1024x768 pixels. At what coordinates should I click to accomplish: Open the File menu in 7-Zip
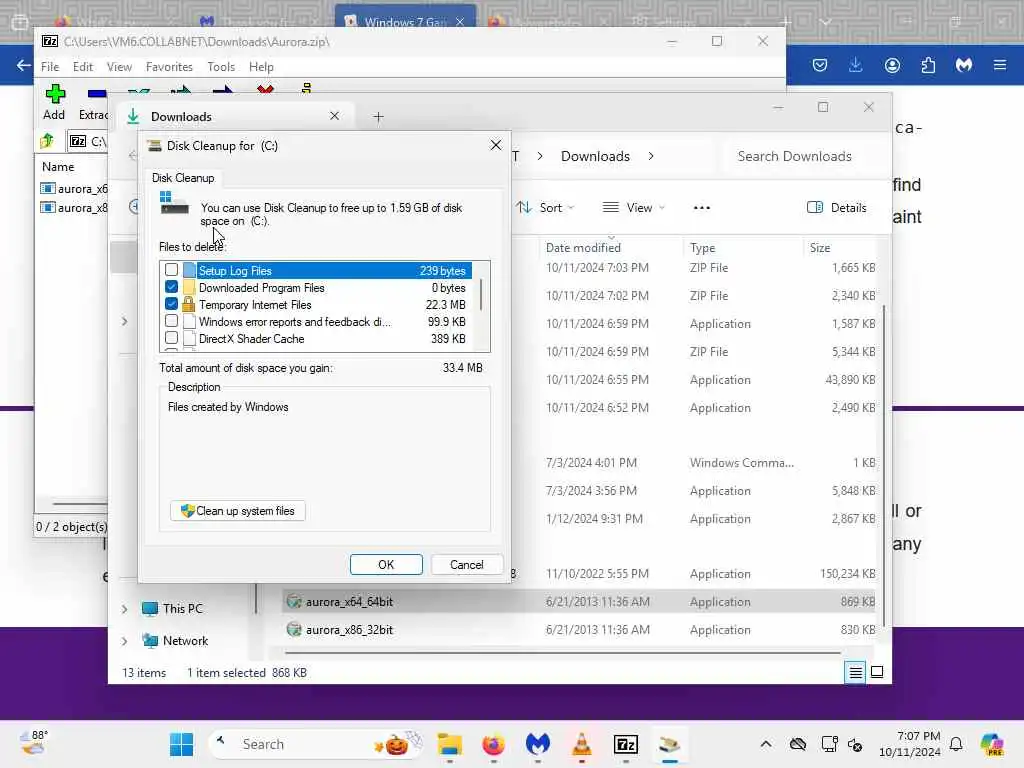click(50, 67)
